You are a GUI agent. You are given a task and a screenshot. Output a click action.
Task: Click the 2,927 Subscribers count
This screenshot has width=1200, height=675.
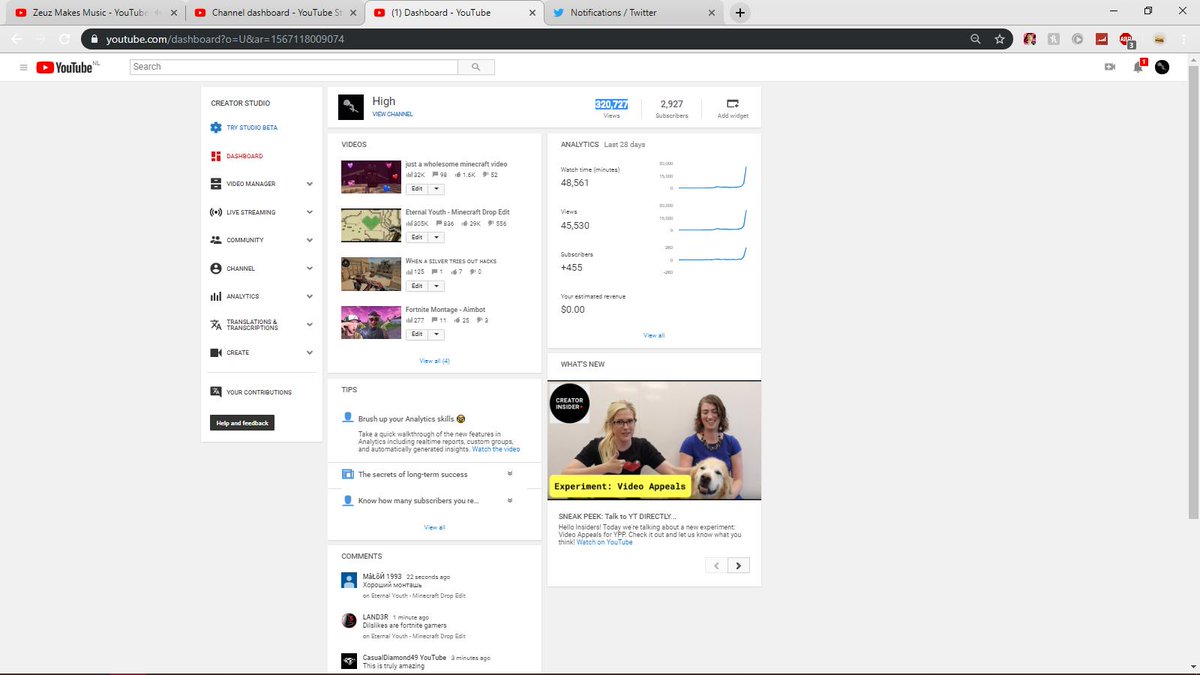(x=672, y=104)
